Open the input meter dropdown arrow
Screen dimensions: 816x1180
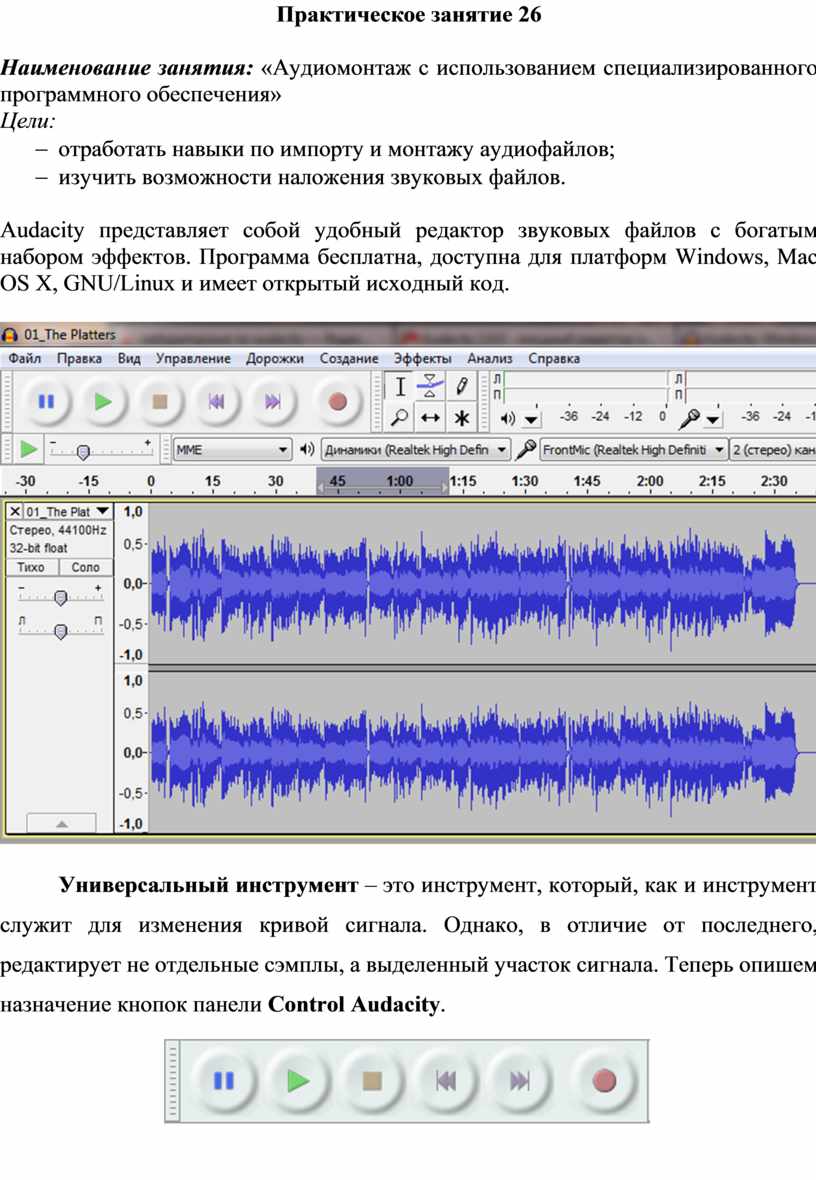tap(712, 419)
